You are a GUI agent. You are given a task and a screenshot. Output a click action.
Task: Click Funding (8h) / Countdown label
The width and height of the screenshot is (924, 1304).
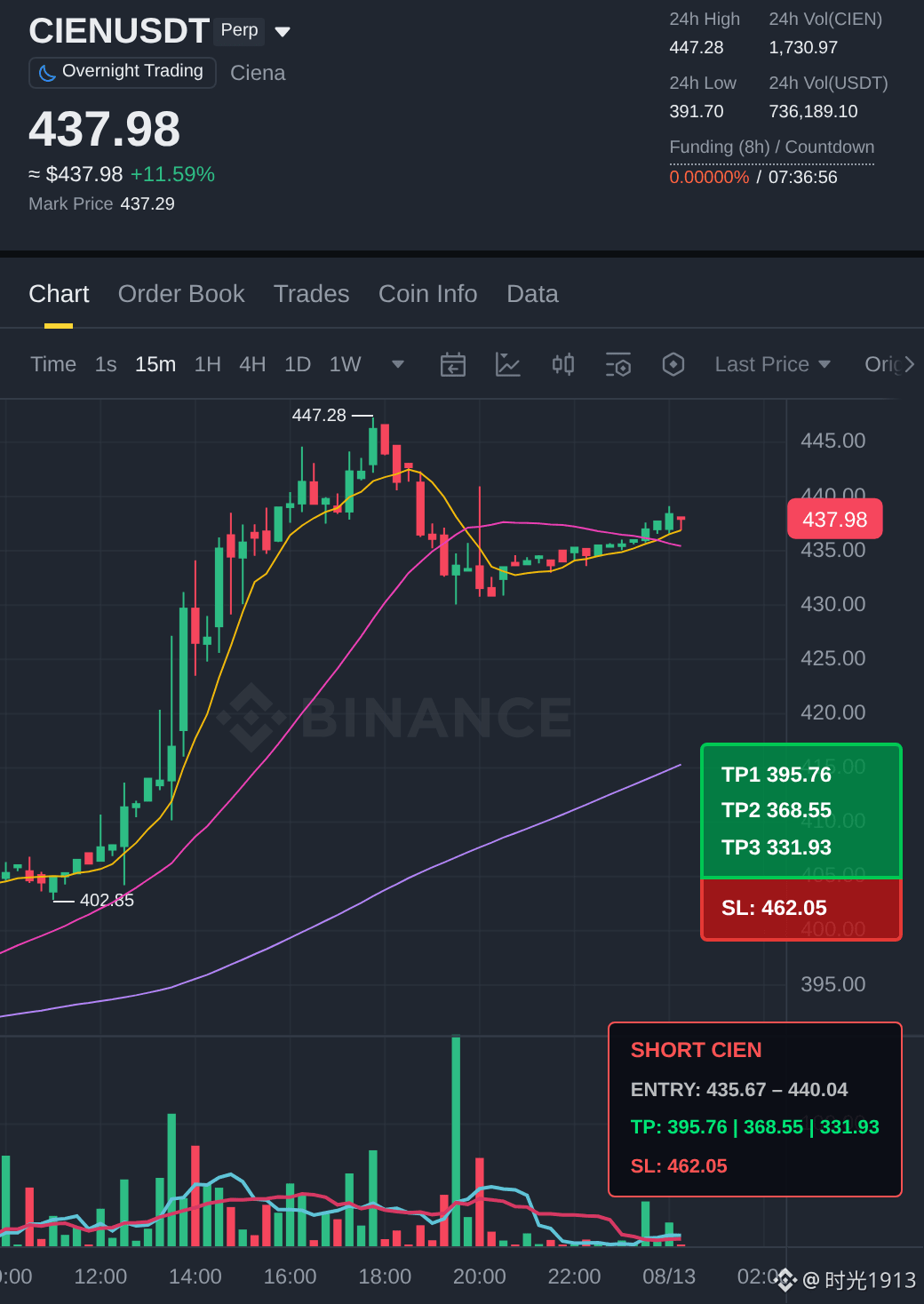[x=772, y=147]
